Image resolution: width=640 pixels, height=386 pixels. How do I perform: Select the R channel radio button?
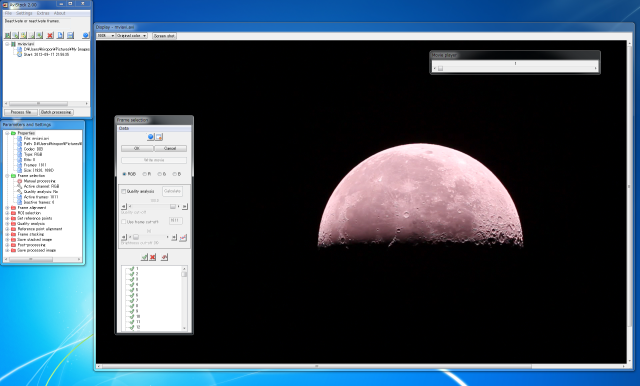[144, 174]
